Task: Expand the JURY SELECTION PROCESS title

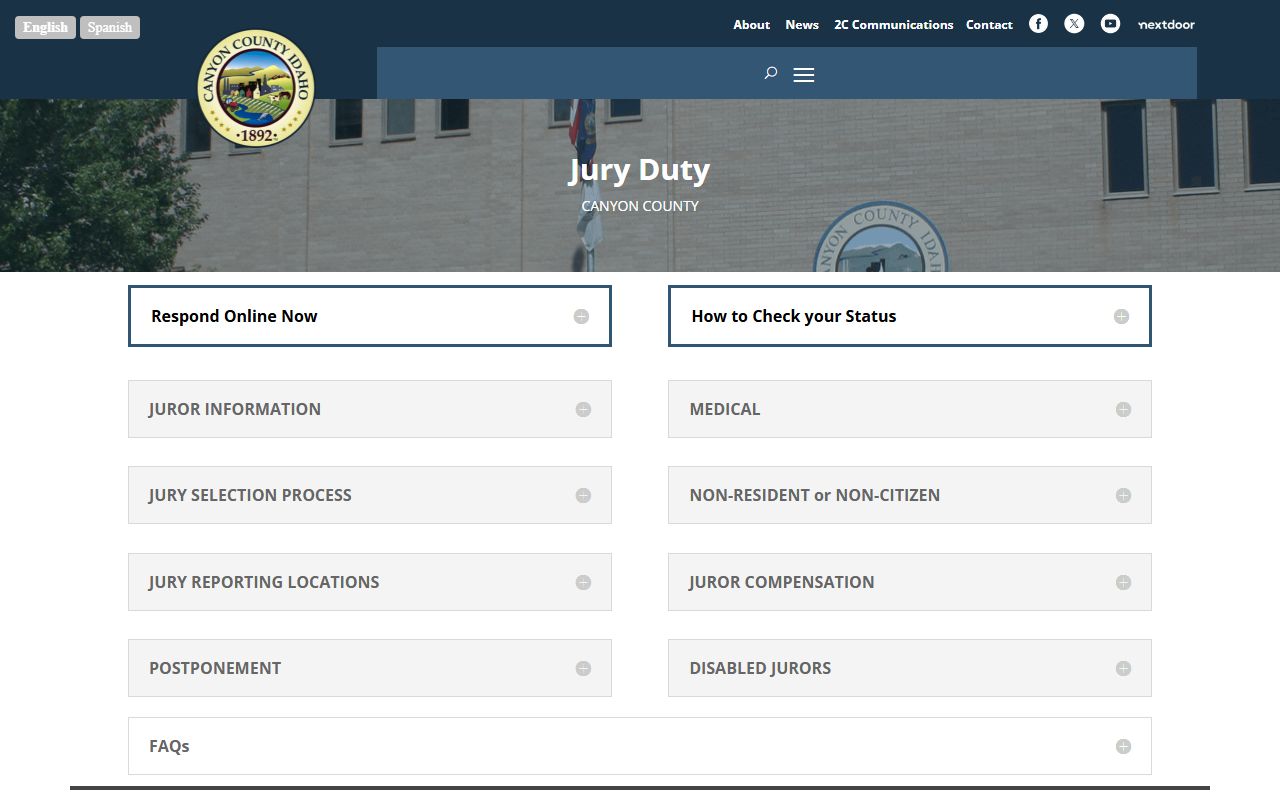Action: tap(250, 495)
